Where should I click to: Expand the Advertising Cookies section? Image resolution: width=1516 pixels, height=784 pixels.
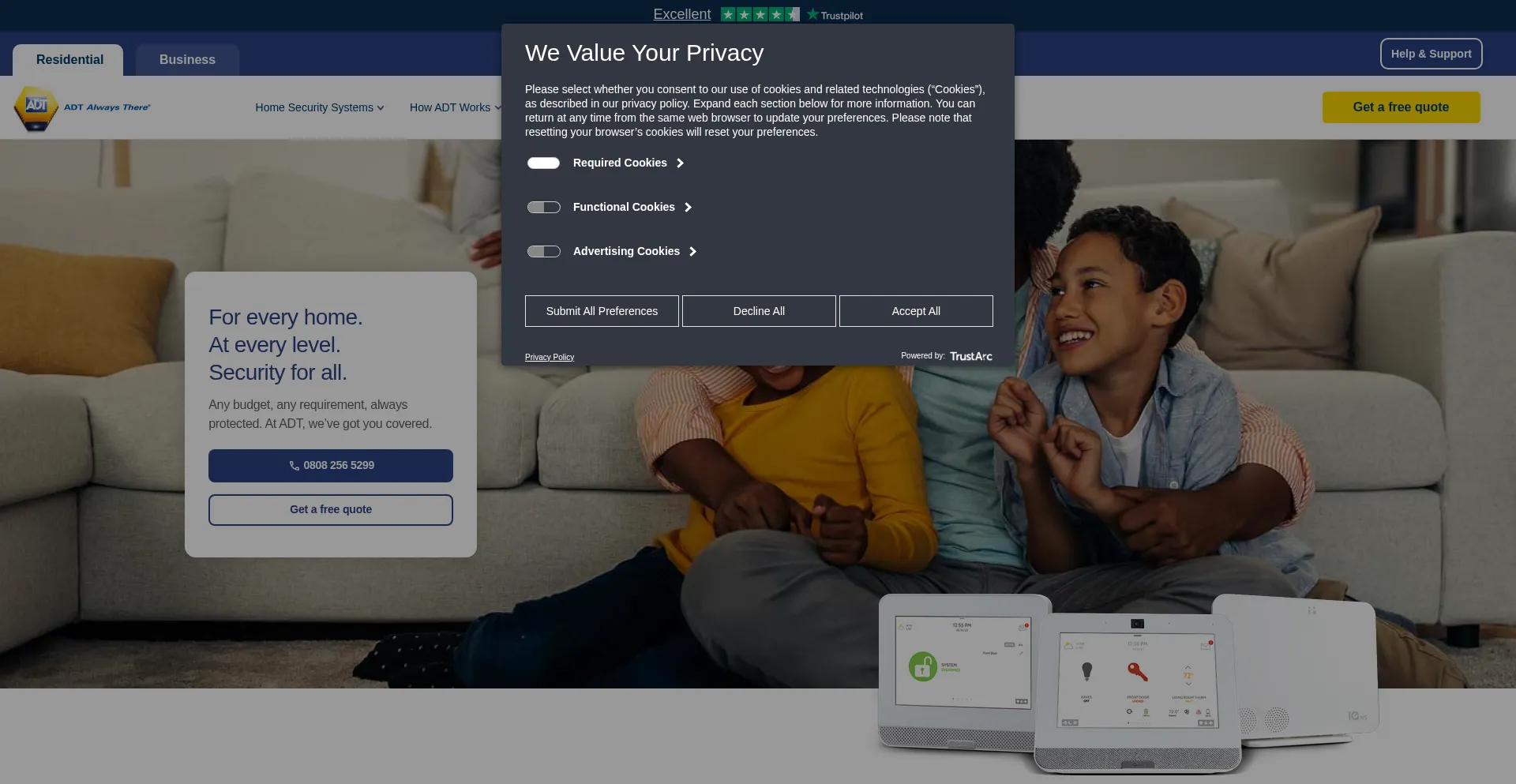635,251
